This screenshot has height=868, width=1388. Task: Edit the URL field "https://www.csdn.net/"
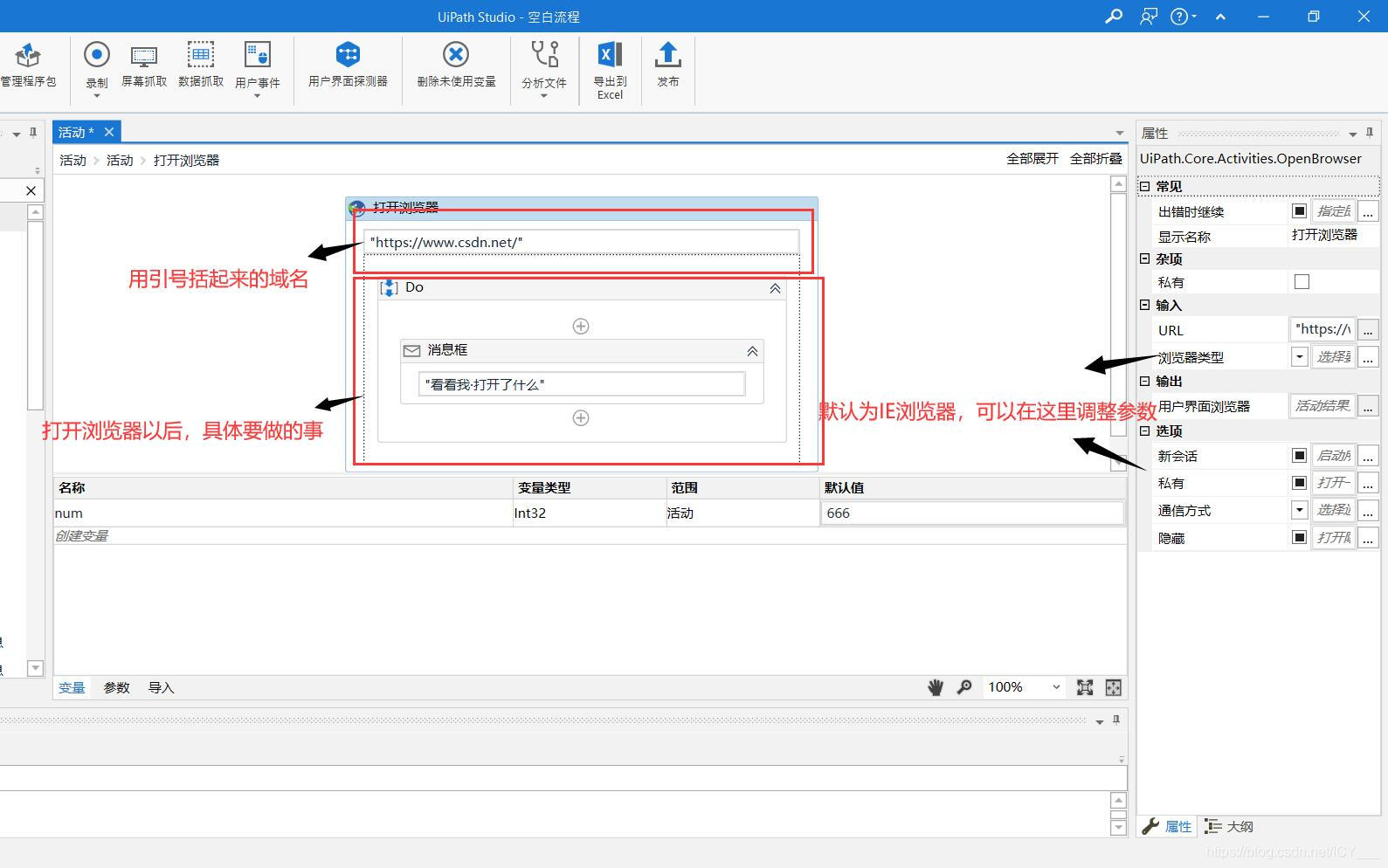pos(582,242)
